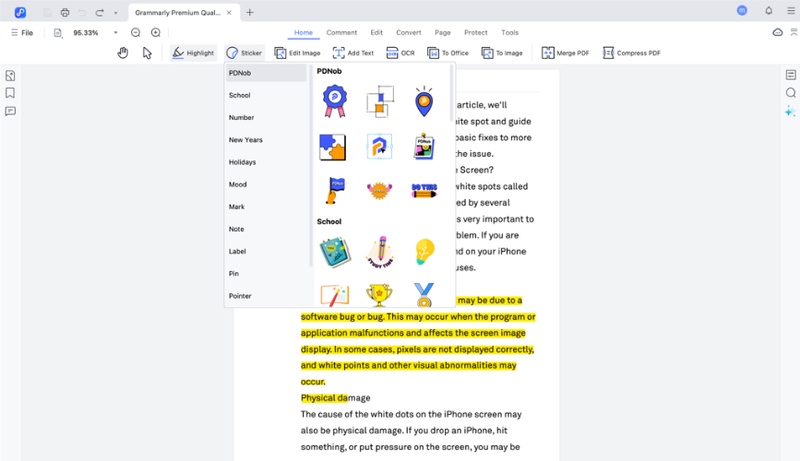Add a new tab with plus button
The image size is (800, 461).
pos(249,12)
